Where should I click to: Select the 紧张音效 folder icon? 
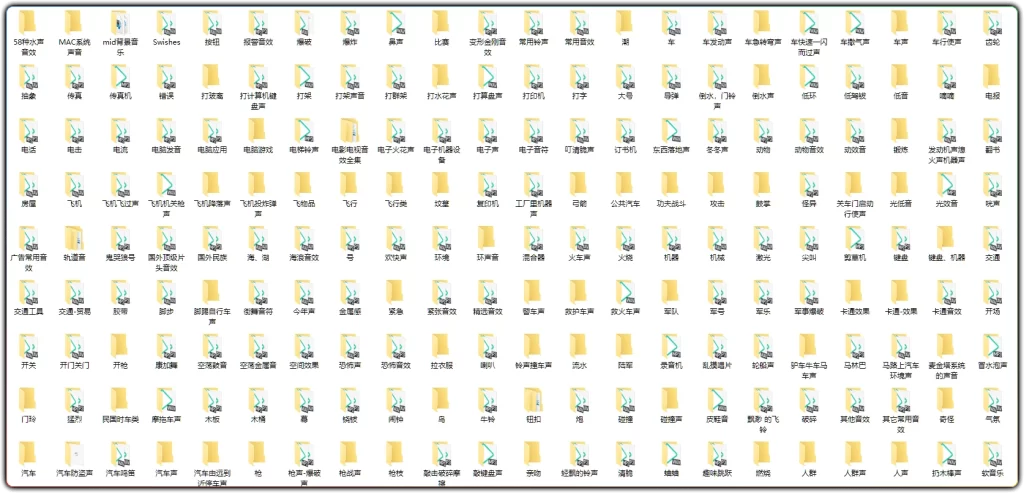click(441, 293)
